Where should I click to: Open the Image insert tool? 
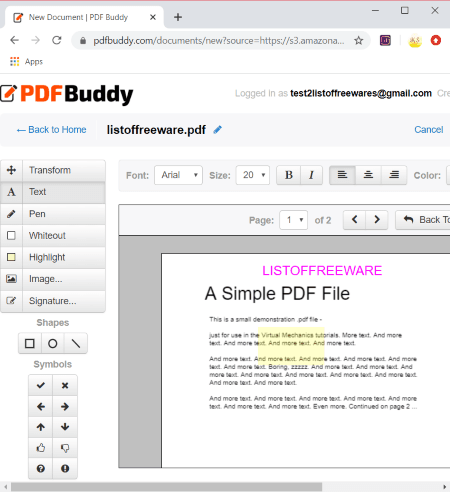53,279
